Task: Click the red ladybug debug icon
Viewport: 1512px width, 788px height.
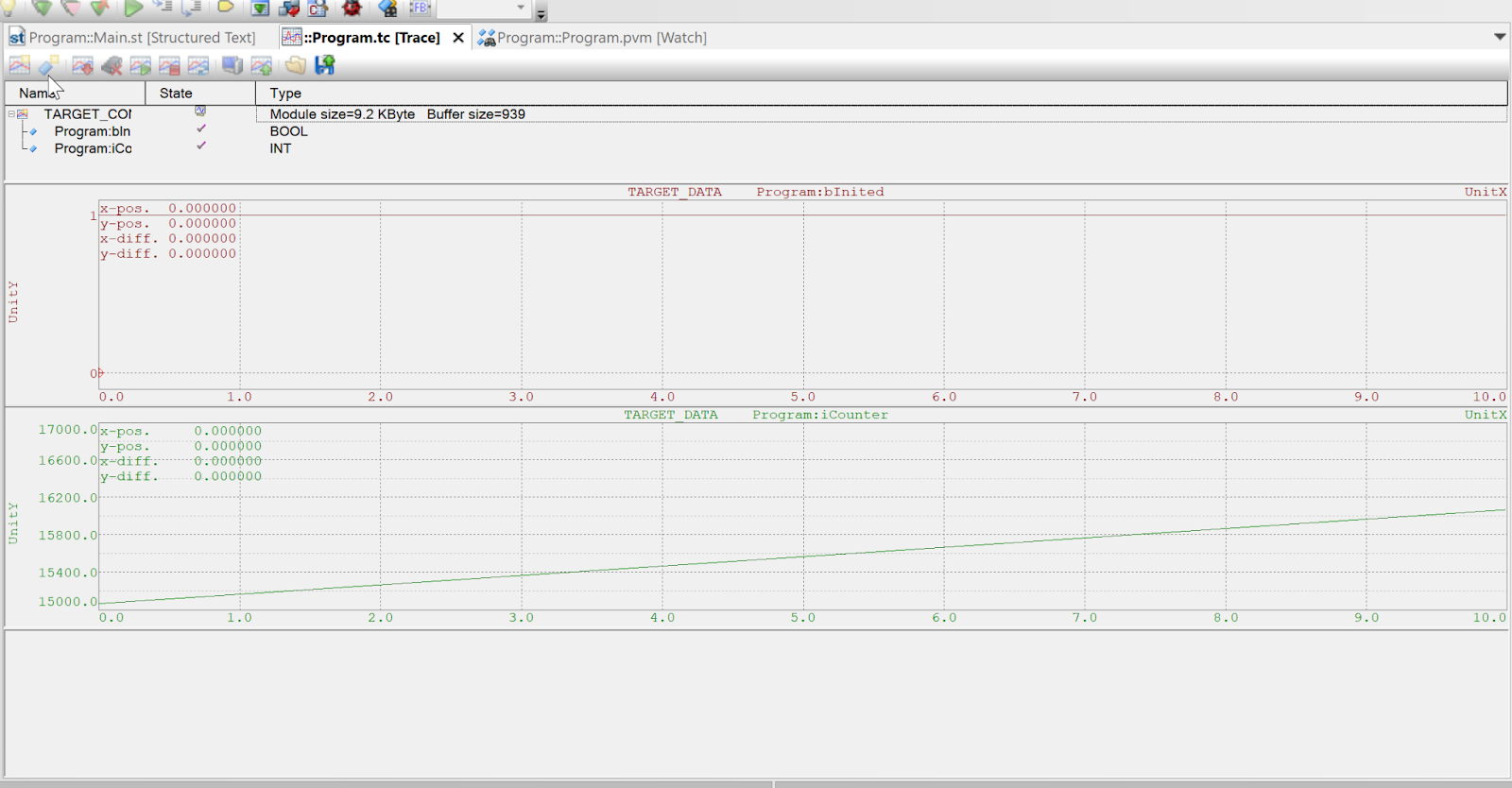Action: (x=352, y=8)
